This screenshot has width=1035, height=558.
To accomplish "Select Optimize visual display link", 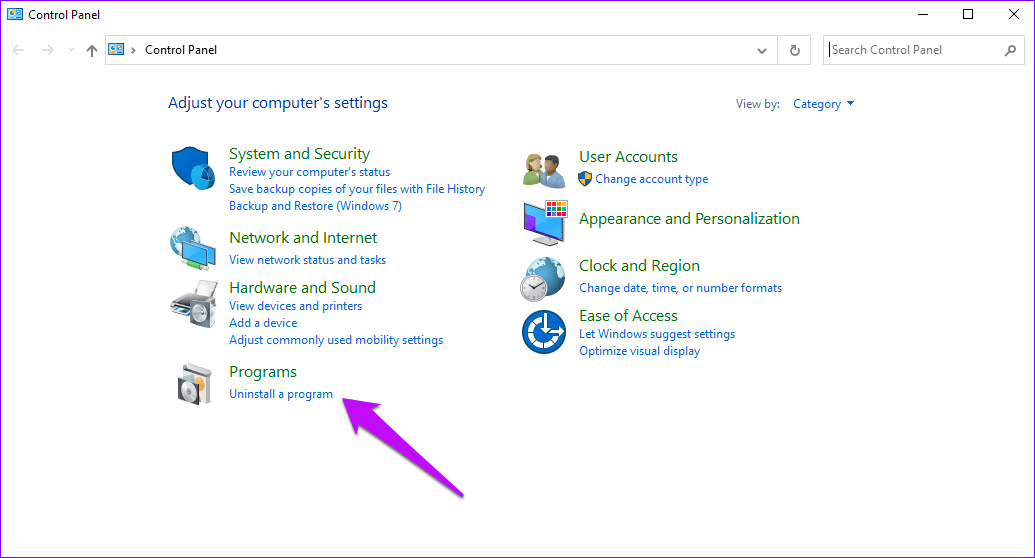I will 639,351.
